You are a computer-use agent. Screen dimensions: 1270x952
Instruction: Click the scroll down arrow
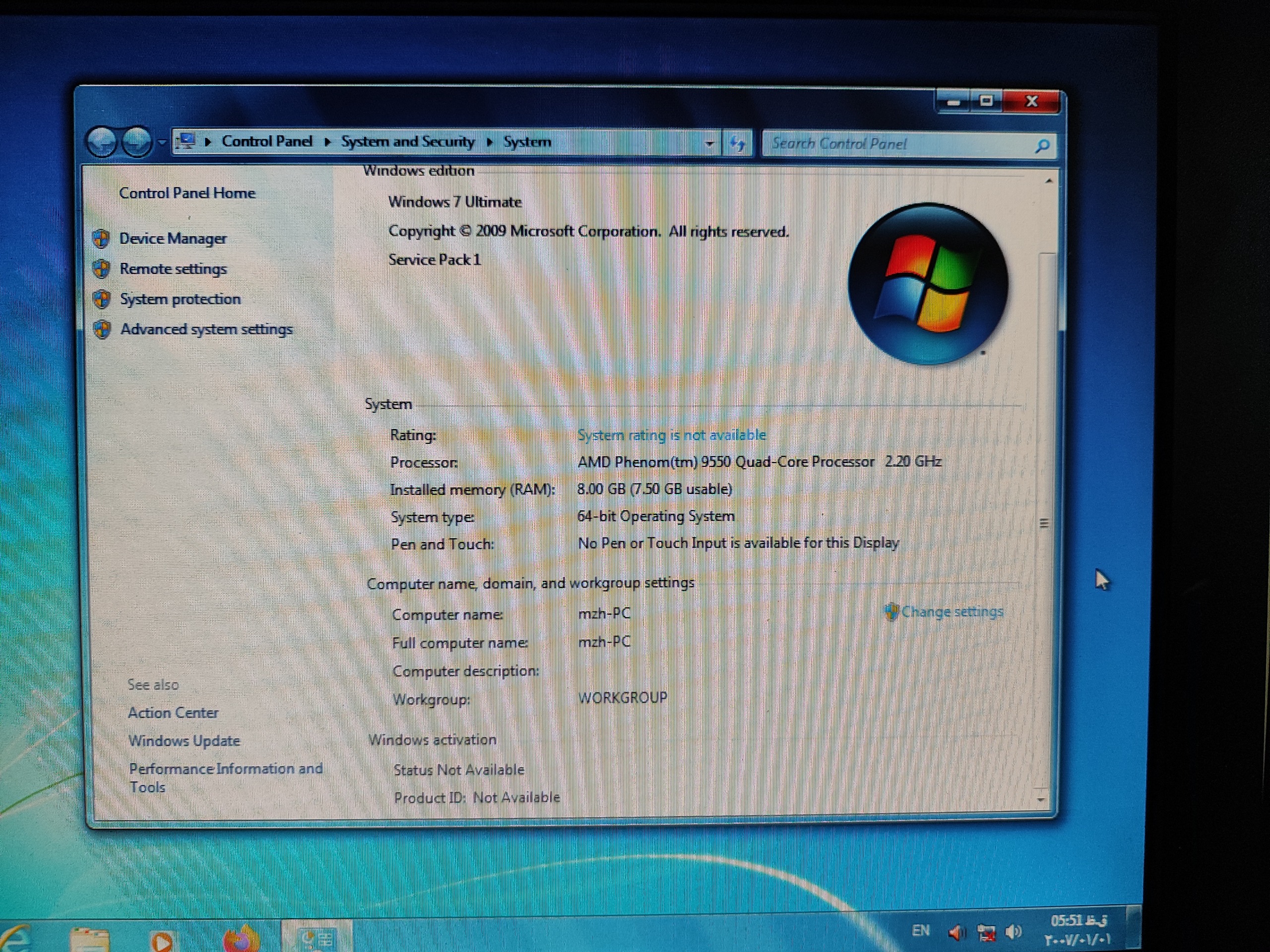1041,799
